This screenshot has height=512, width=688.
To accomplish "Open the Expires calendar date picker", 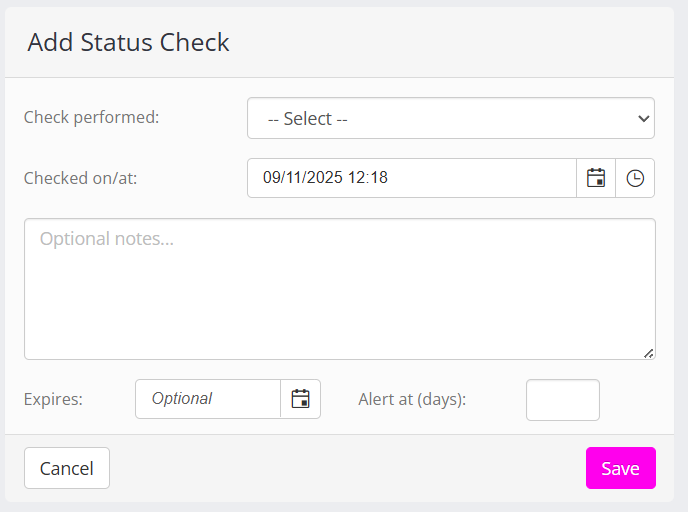I will pos(300,399).
